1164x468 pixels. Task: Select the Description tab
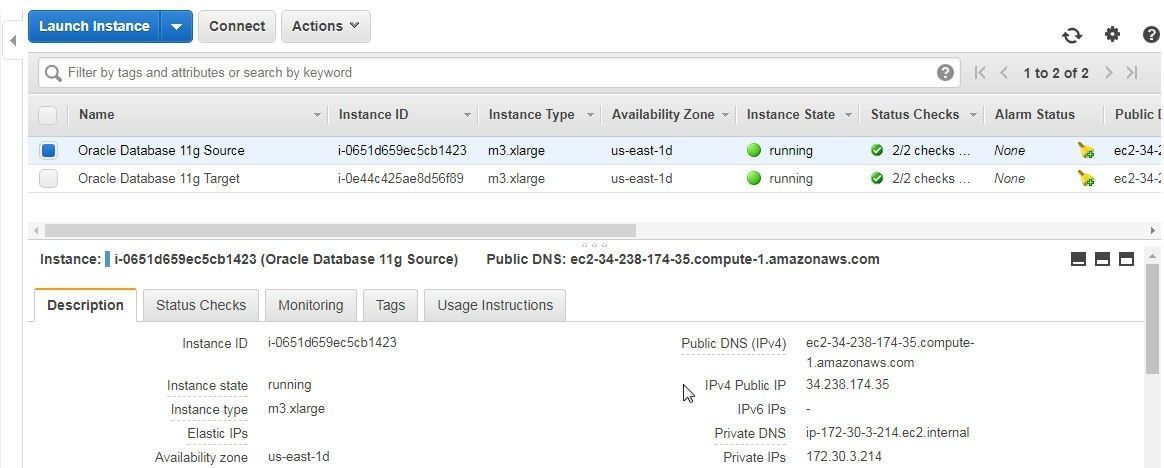click(x=85, y=305)
